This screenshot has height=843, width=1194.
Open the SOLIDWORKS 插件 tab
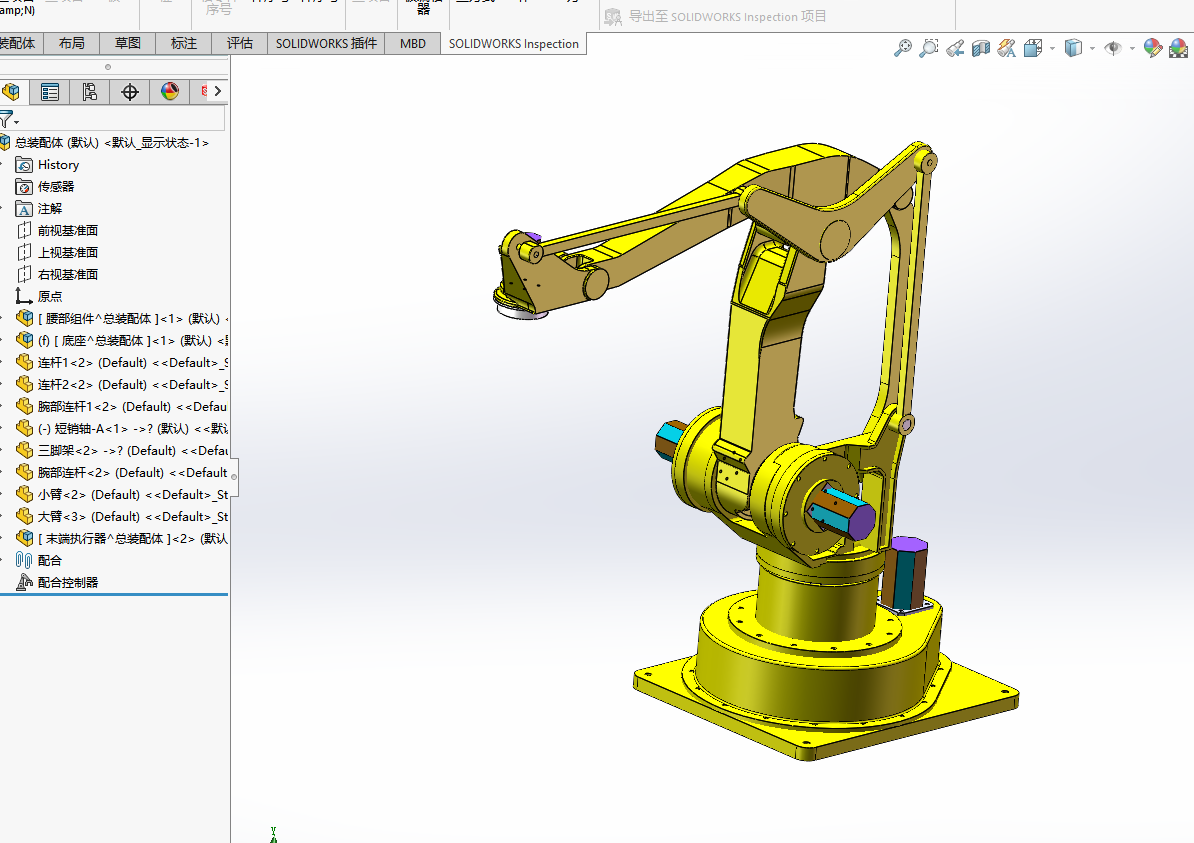point(326,43)
